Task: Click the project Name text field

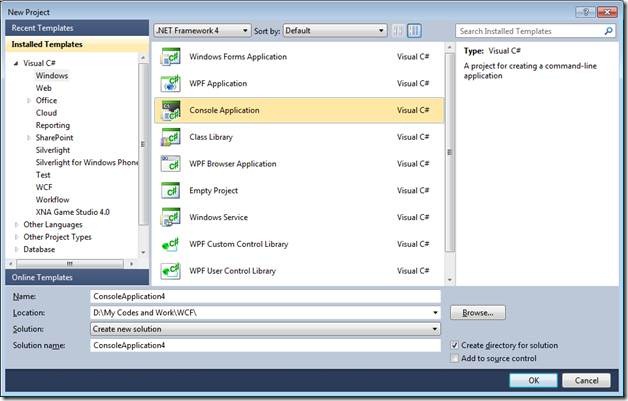Action: [265, 297]
